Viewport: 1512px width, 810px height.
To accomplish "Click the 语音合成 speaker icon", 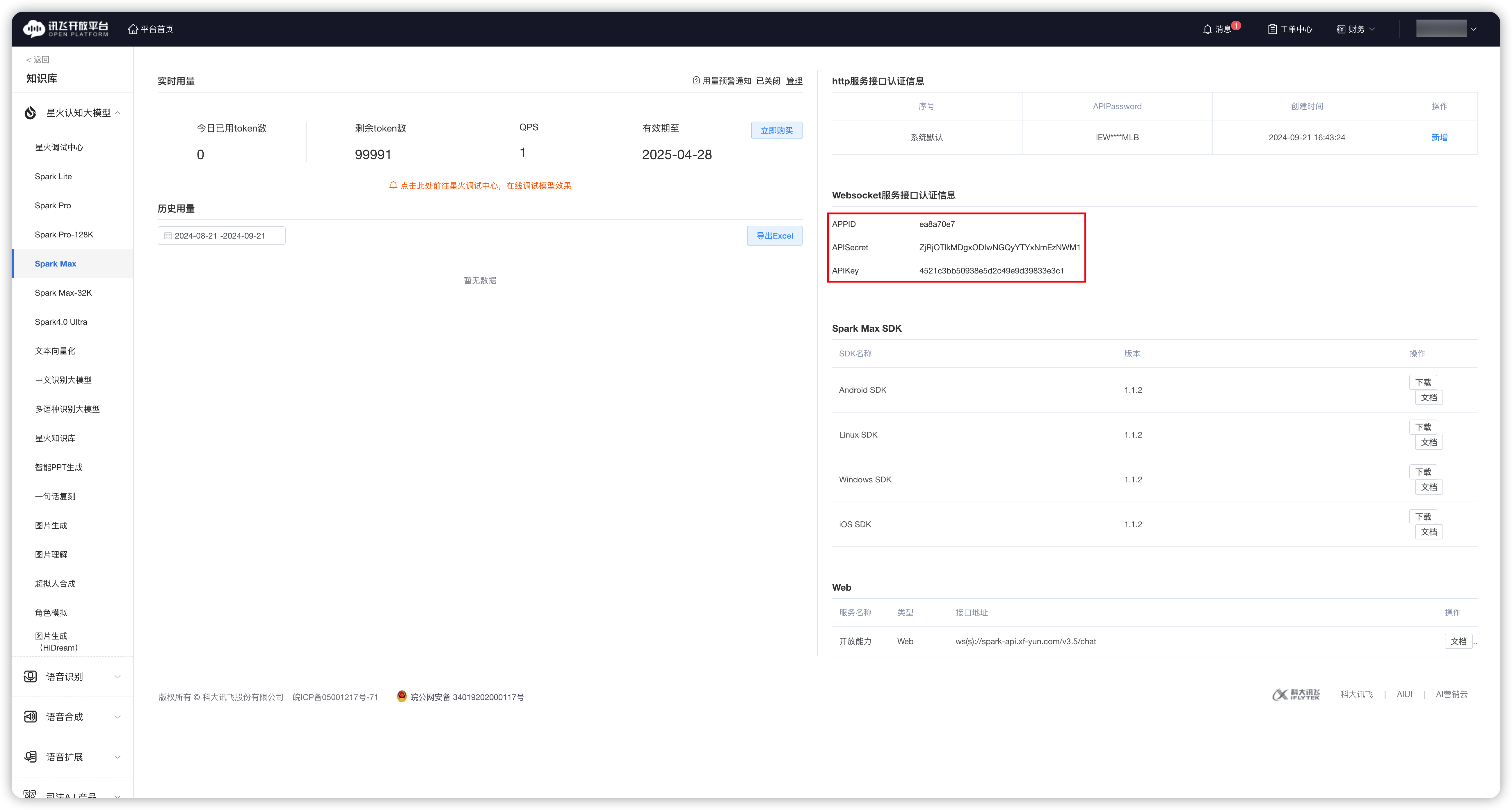I will (31, 717).
